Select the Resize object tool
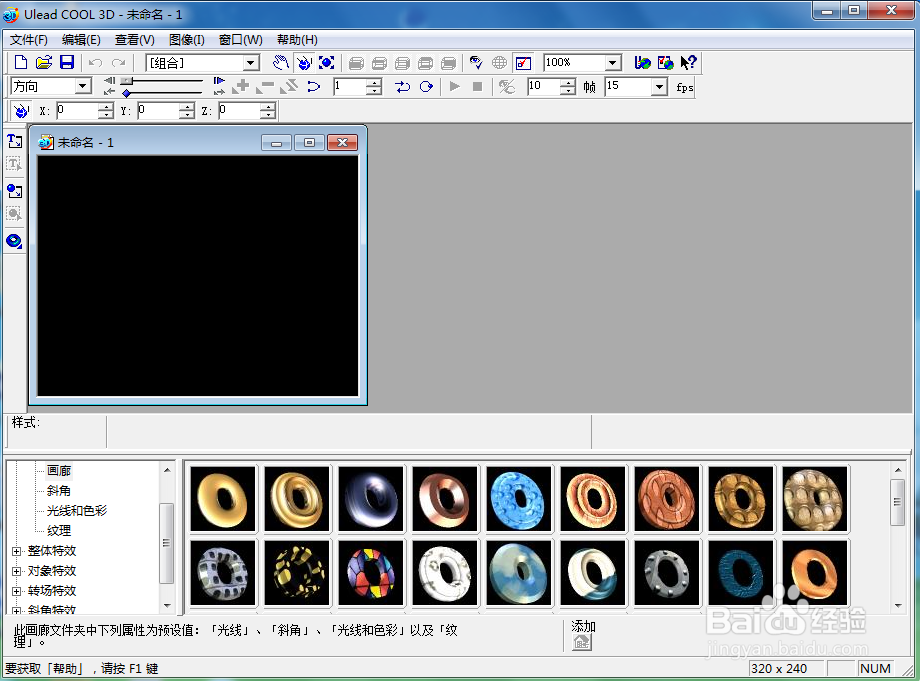This screenshot has height=681, width=920. coord(327,63)
